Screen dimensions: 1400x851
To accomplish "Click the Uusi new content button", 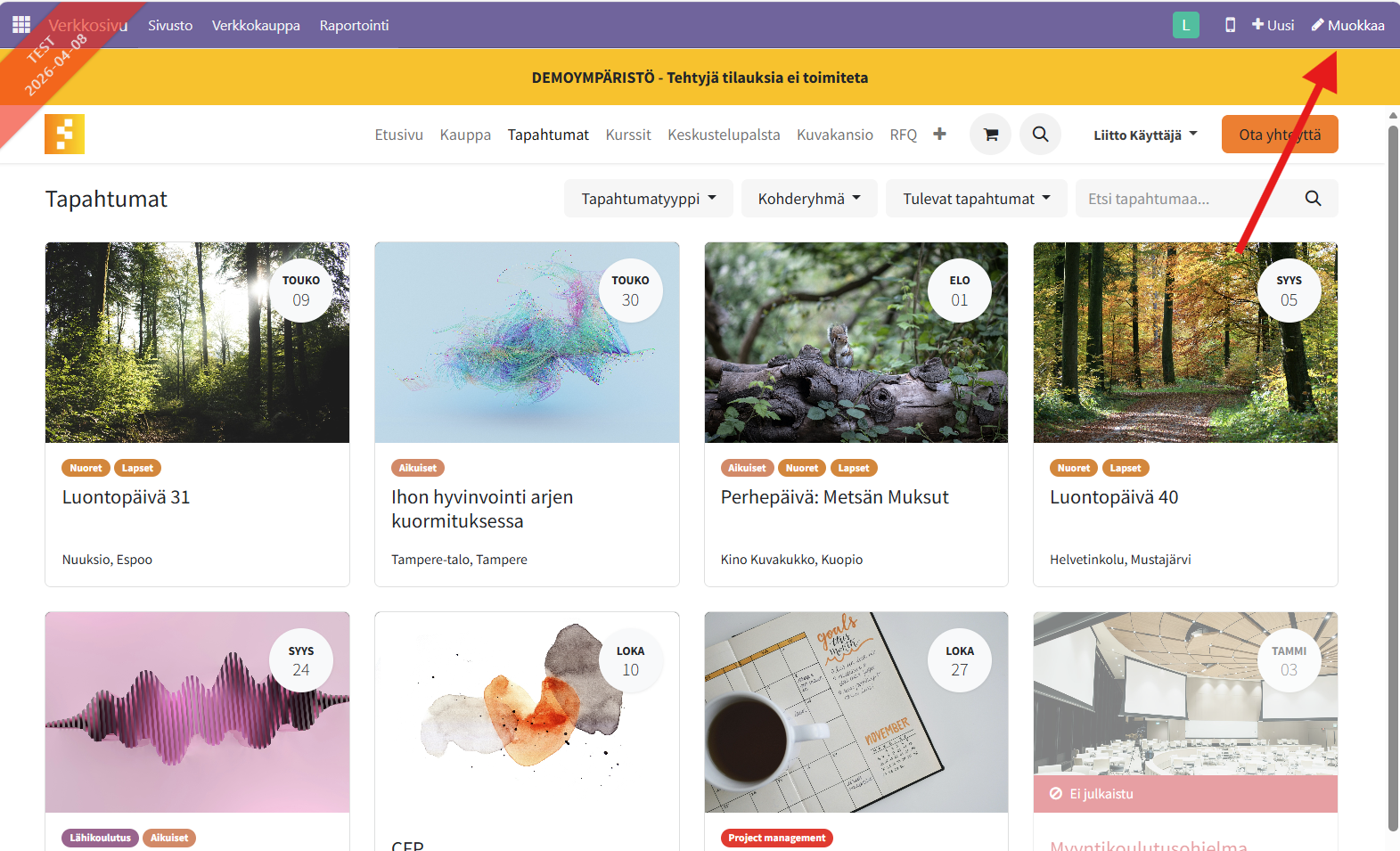I will click(1273, 25).
